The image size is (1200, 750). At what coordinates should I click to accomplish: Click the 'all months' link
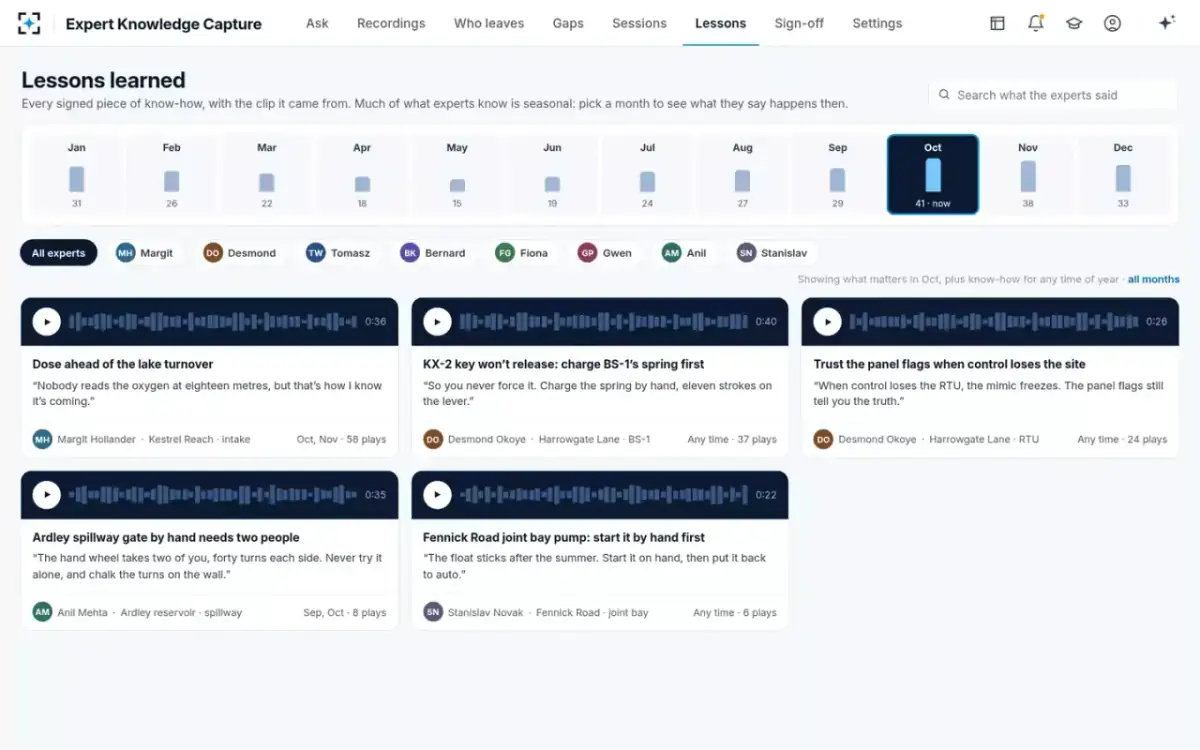[1154, 279]
